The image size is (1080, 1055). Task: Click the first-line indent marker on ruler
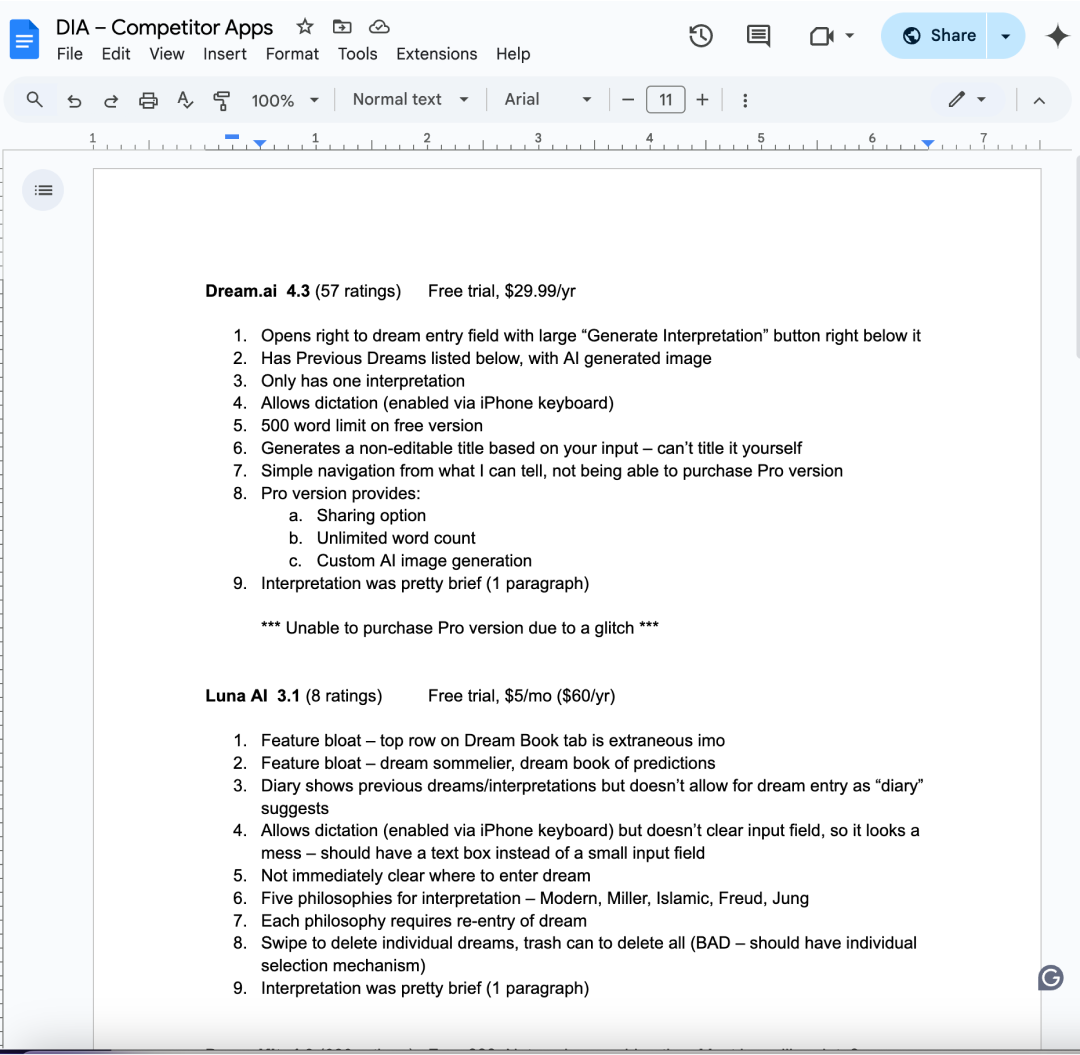[x=232, y=137]
